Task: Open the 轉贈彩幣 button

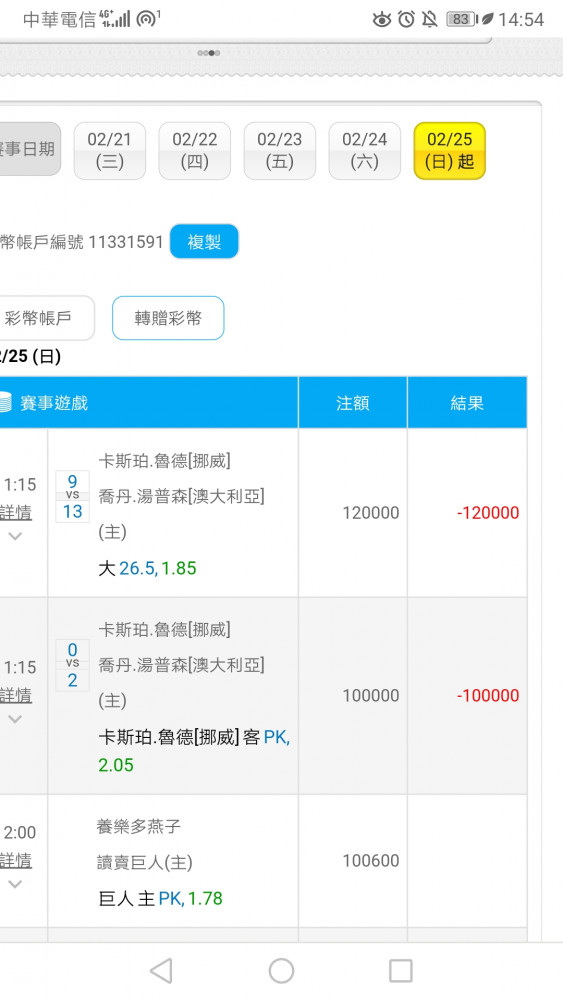Action: coord(168,318)
